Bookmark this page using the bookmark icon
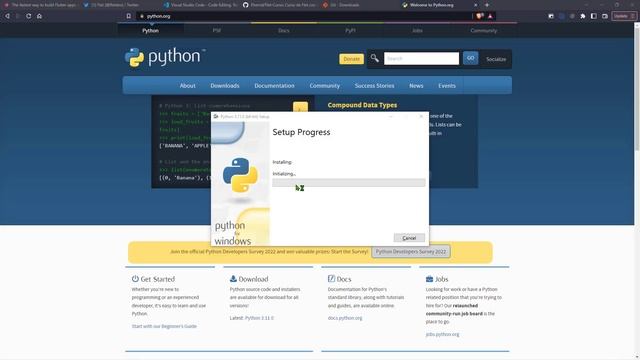 (x=129, y=16)
